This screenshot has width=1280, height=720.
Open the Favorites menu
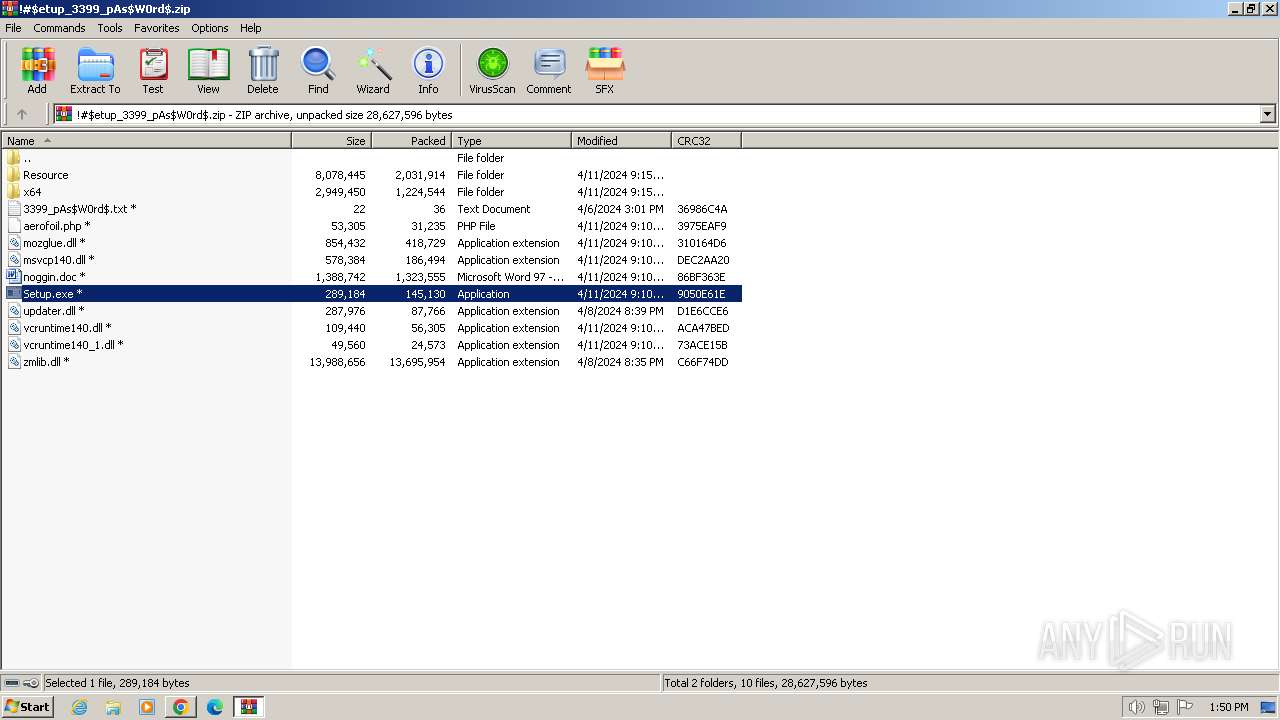click(x=157, y=28)
